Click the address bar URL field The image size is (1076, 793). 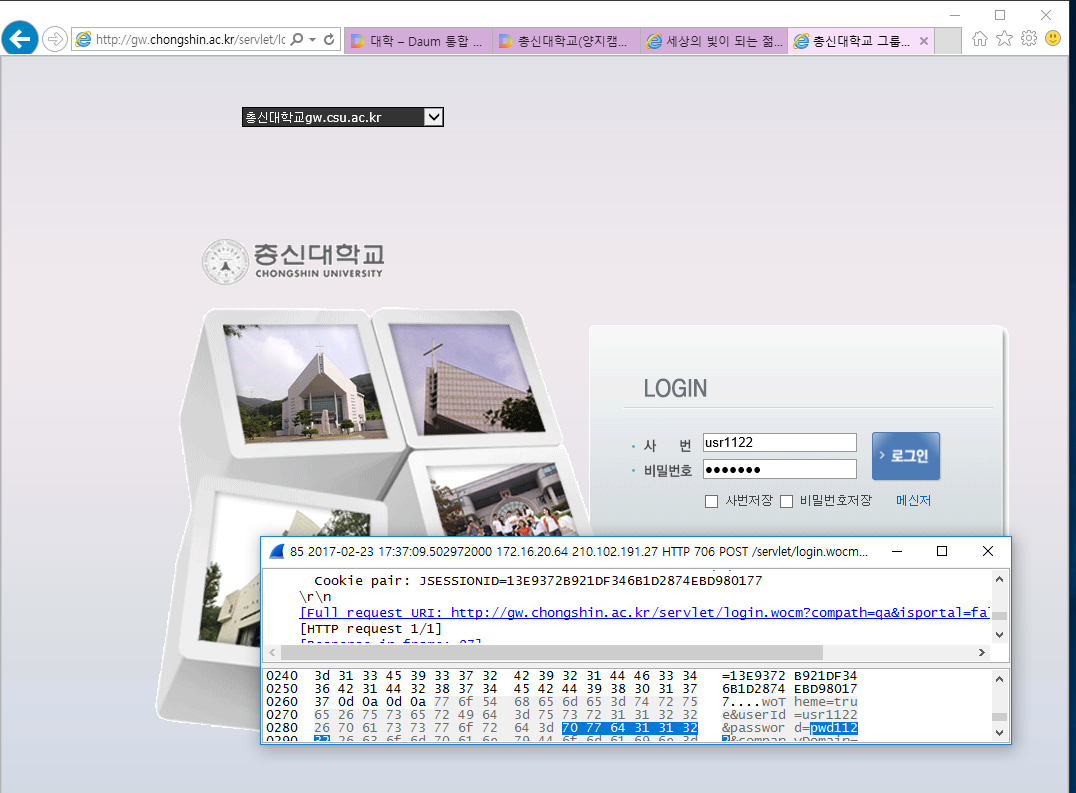190,40
